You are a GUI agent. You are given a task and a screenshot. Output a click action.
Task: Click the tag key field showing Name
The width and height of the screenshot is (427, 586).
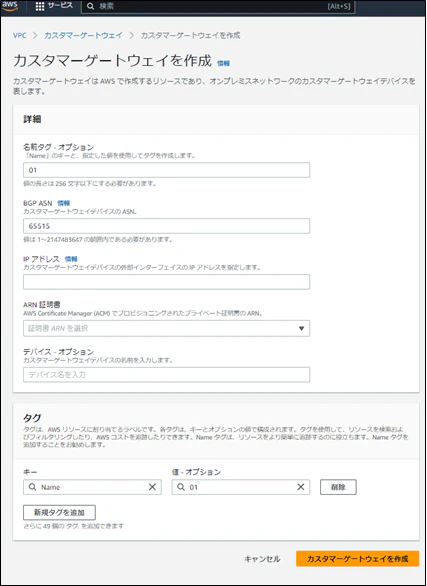click(x=92, y=487)
